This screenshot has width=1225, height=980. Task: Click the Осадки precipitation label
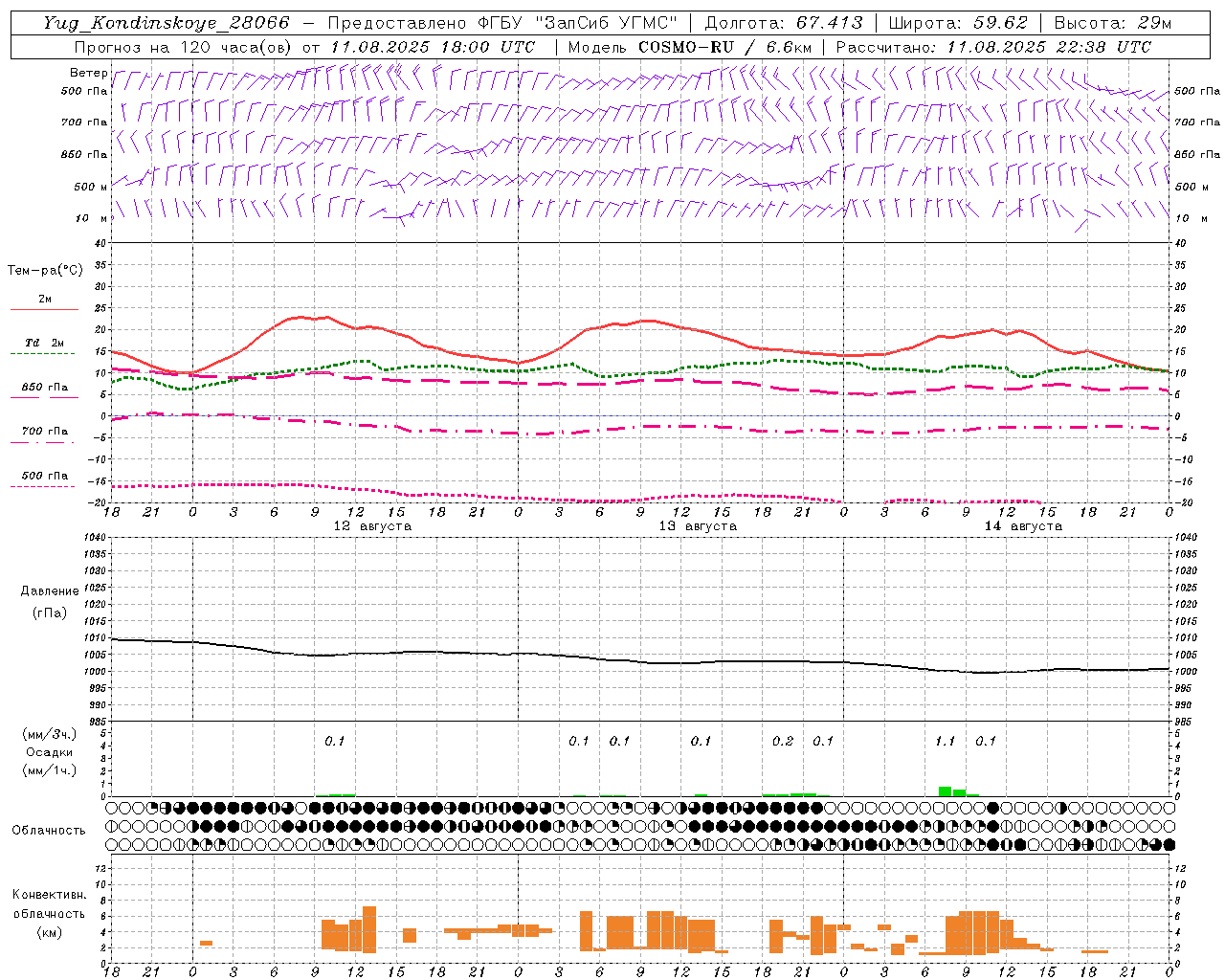(x=50, y=752)
